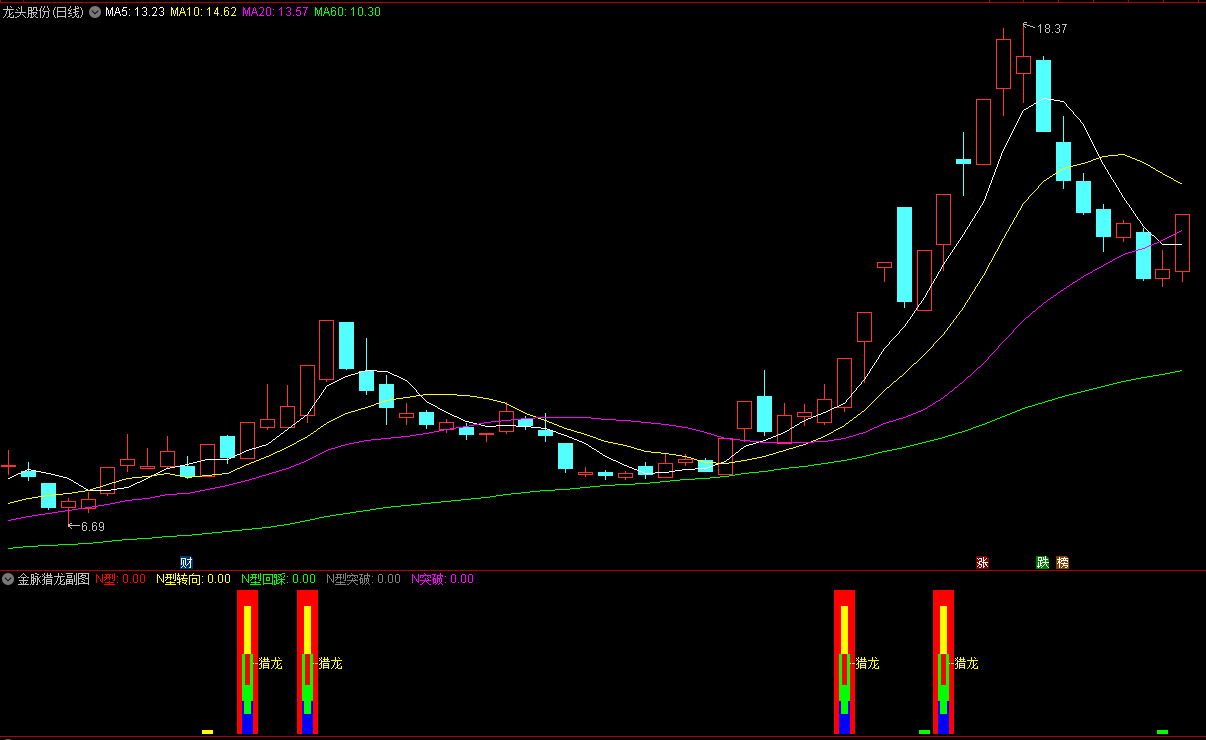Click the 18.37 high price label

tap(1052, 29)
